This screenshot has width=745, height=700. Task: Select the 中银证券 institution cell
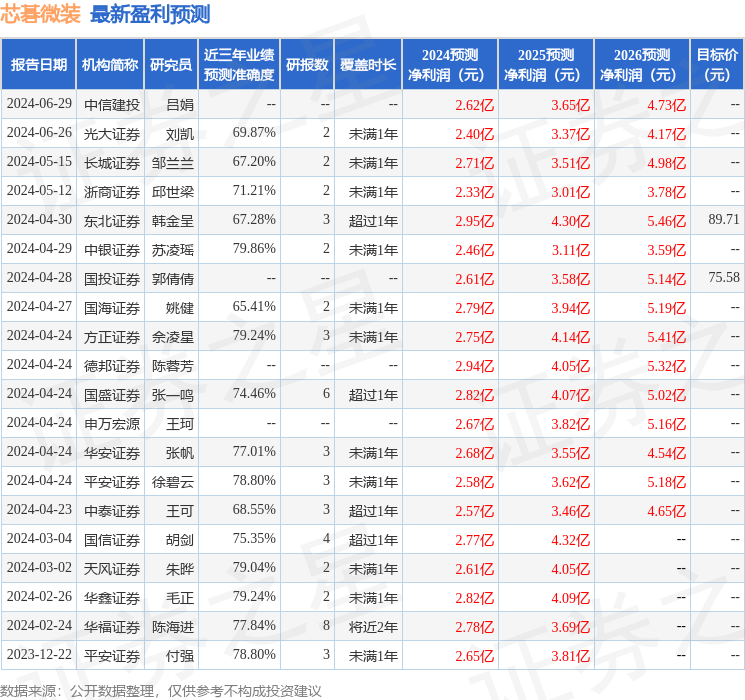112,250
